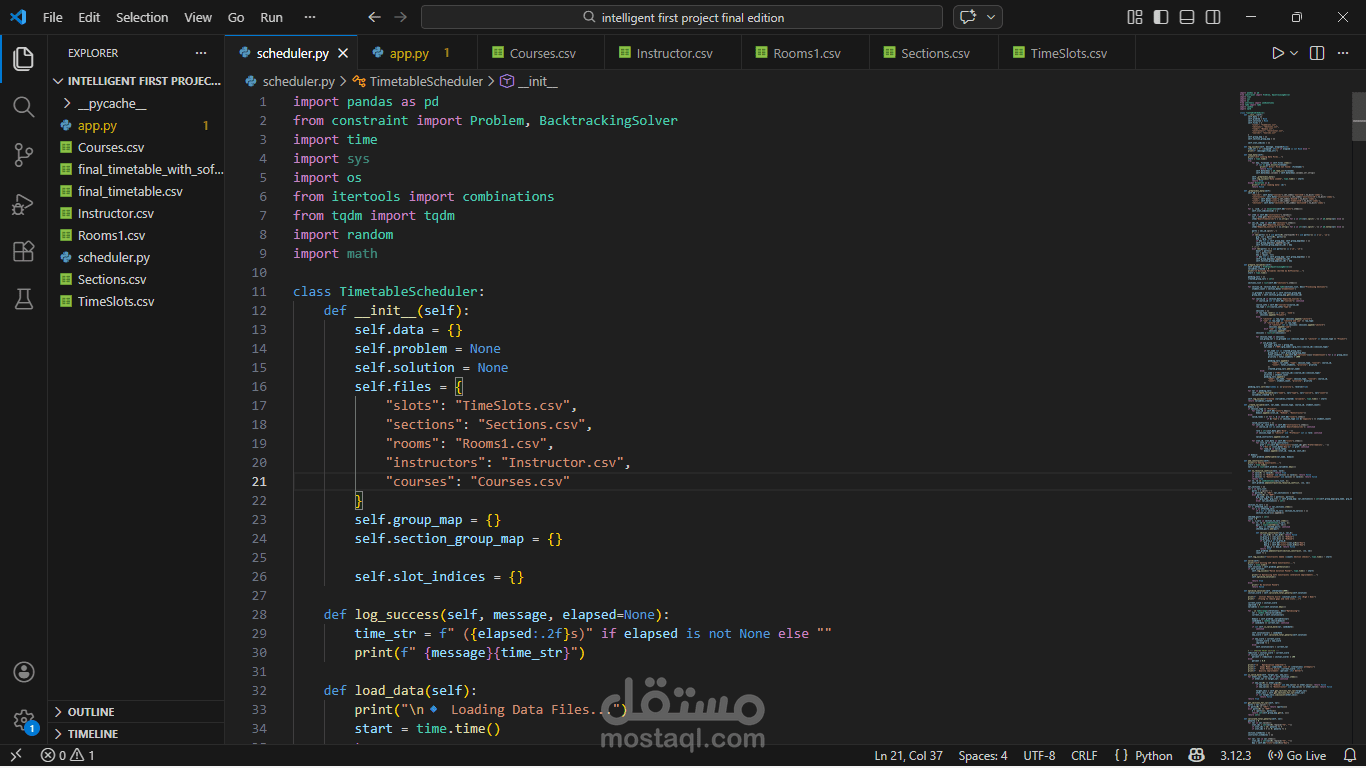Viewport: 1366px width, 768px height.
Task: Change encoding via UTF-8
Action: (1039, 756)
